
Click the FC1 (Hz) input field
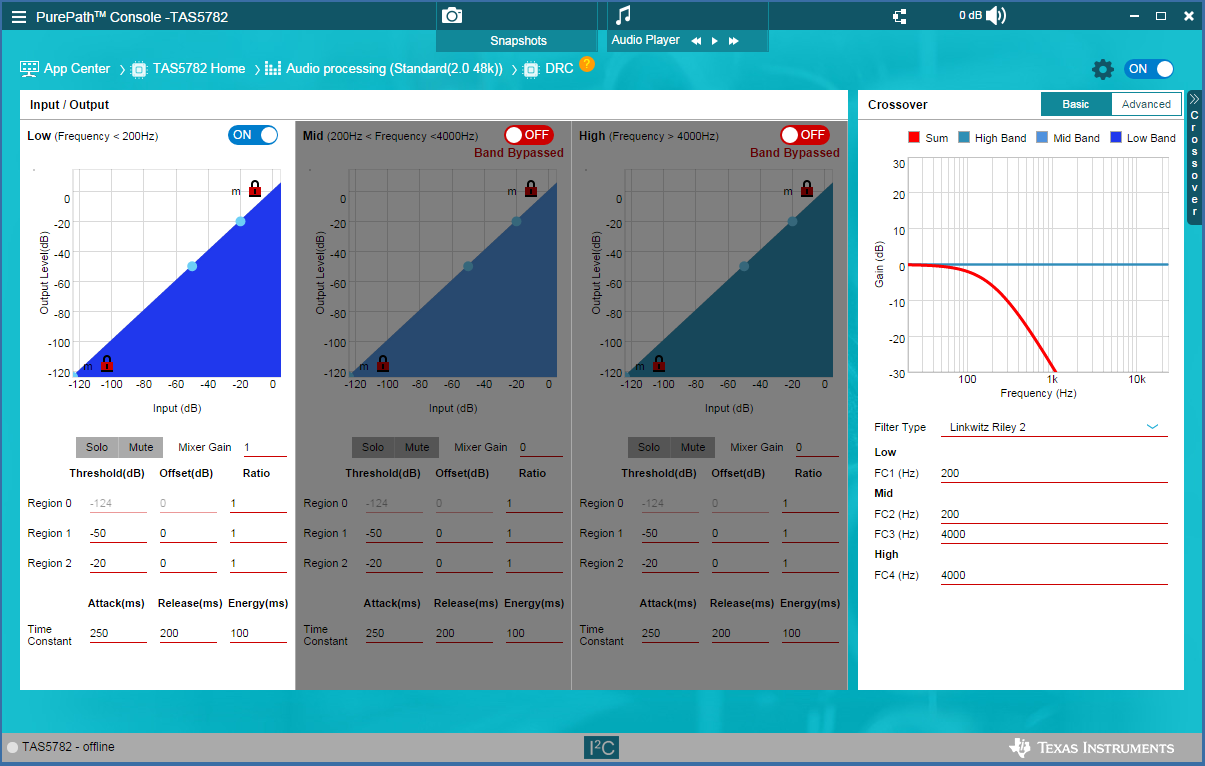tap(1054, 473)
